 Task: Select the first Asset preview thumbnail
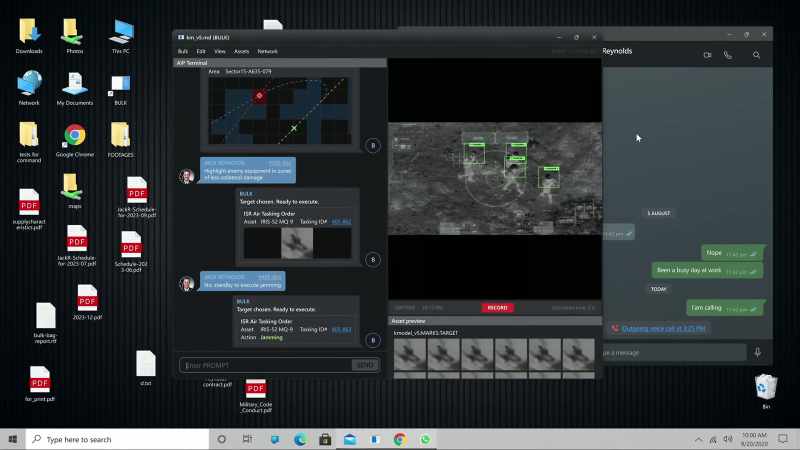coord(410,355)
